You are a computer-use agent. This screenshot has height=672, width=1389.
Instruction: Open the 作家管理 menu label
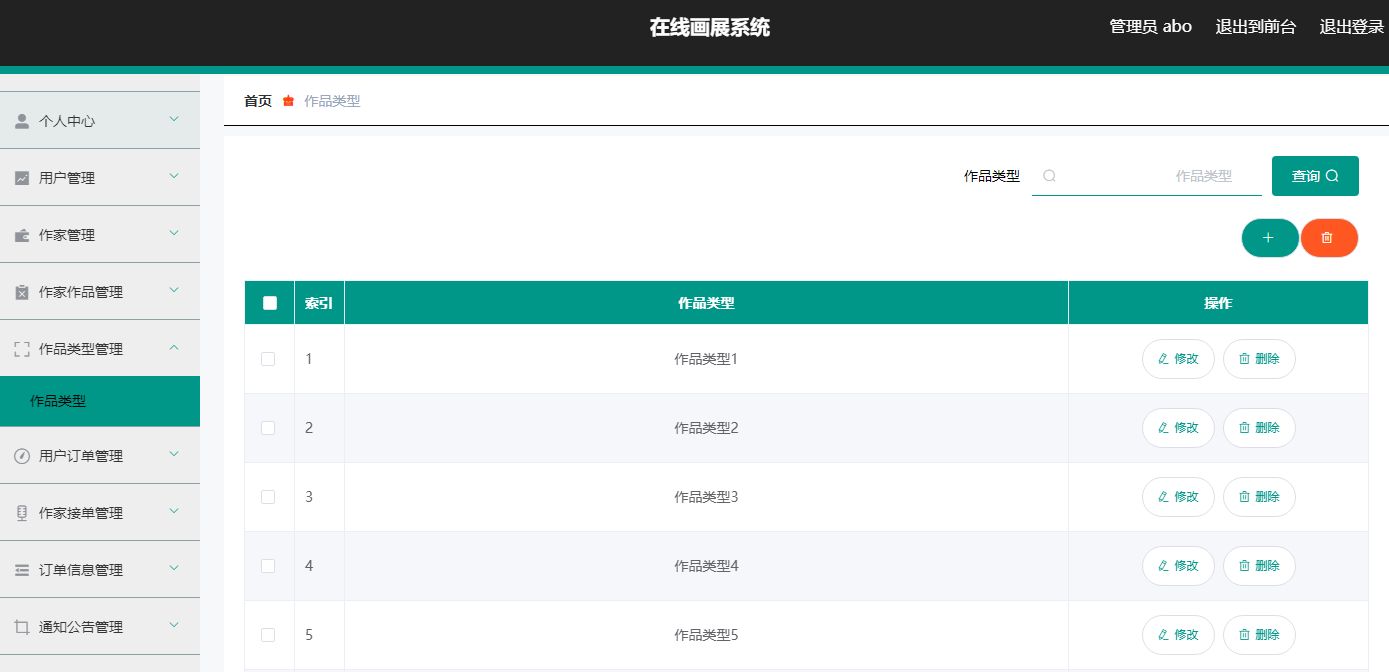[67, 235]
